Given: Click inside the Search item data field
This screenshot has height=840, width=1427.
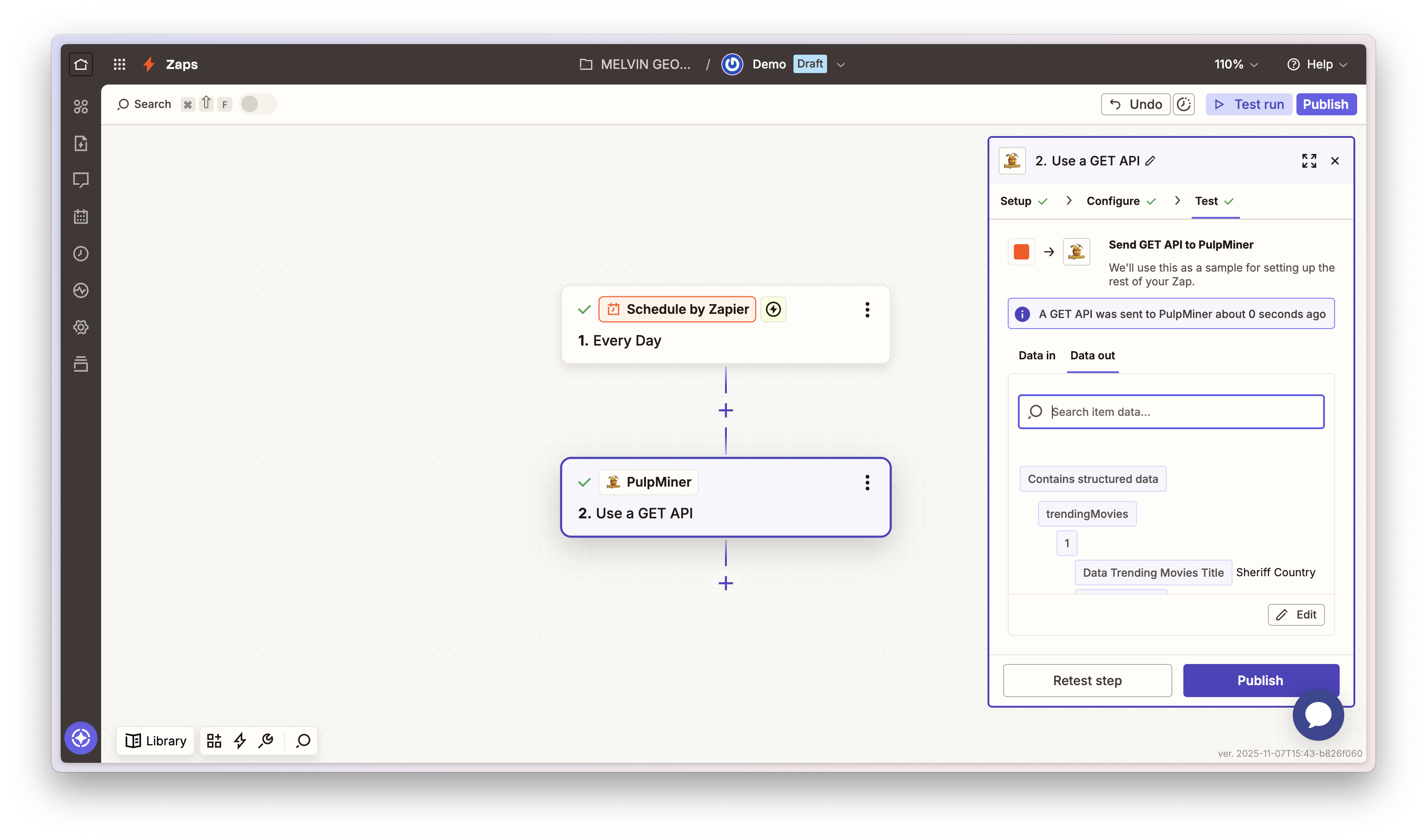Looking at the screenshot, I should coord(1170,412).
